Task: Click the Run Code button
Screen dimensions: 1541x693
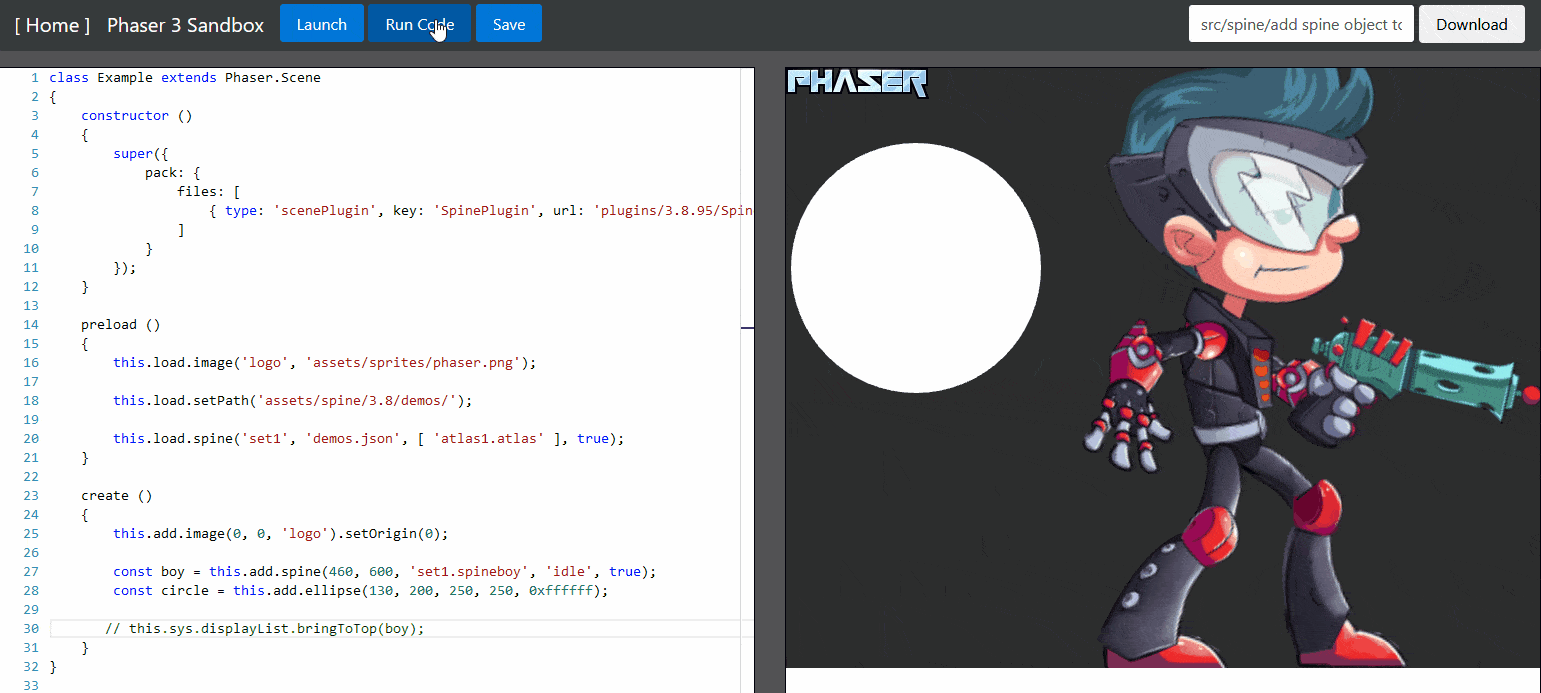Action: pyautogui.click(x=419, y=24)
